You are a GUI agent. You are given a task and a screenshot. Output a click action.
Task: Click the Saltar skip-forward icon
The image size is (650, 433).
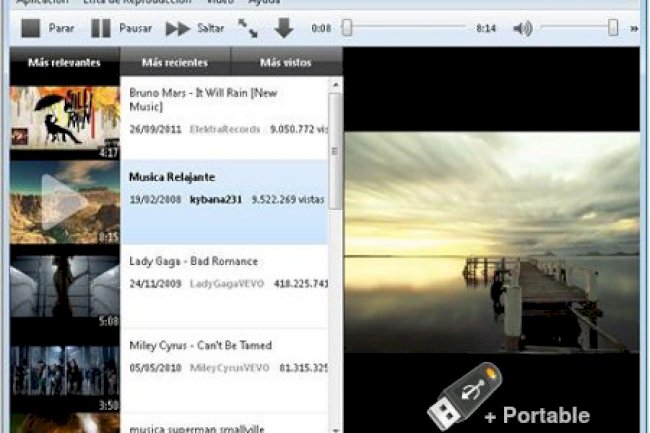[x=177, y=29]
